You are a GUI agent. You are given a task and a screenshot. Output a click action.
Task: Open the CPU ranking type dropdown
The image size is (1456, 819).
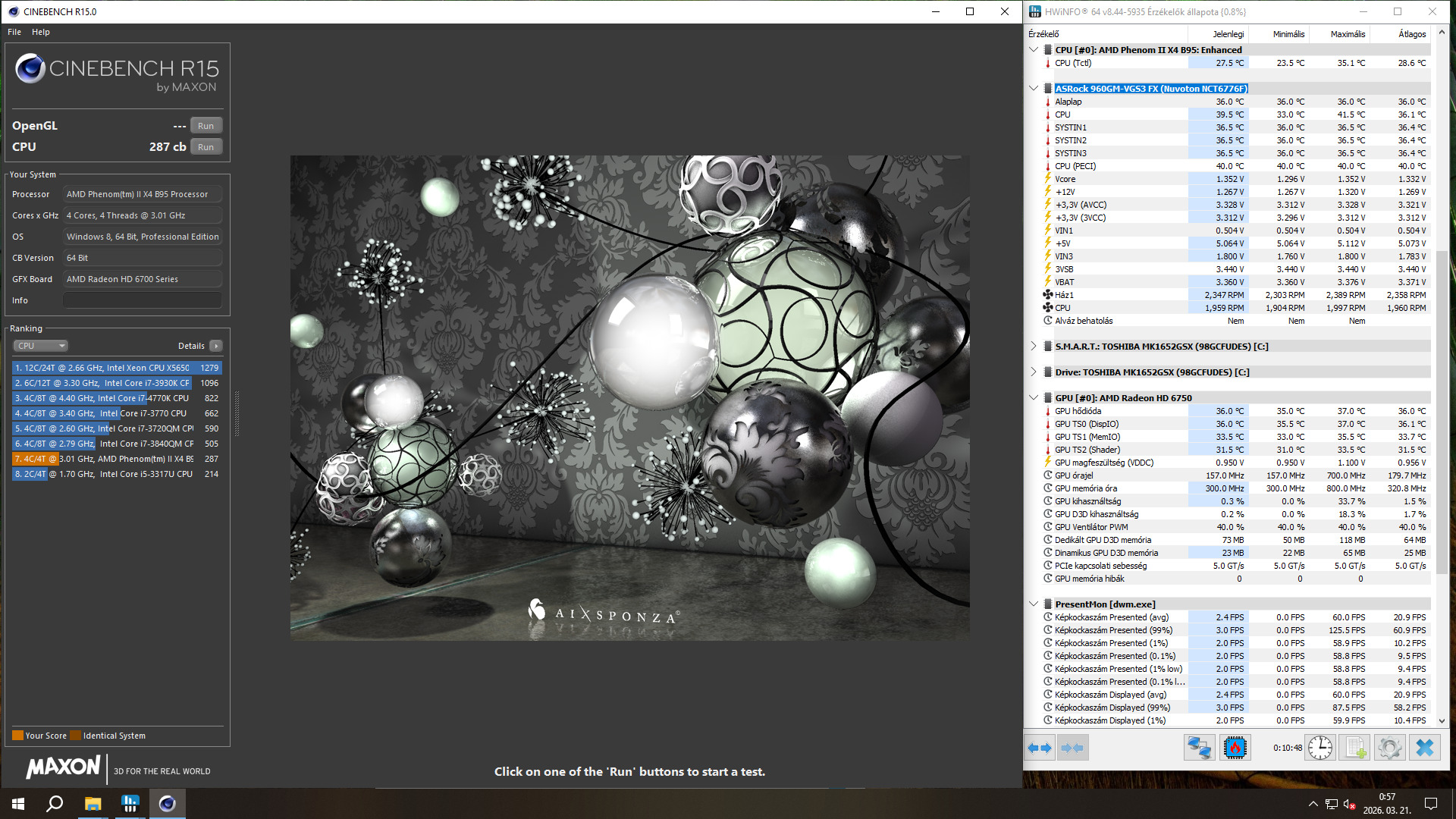click(41, 346)
